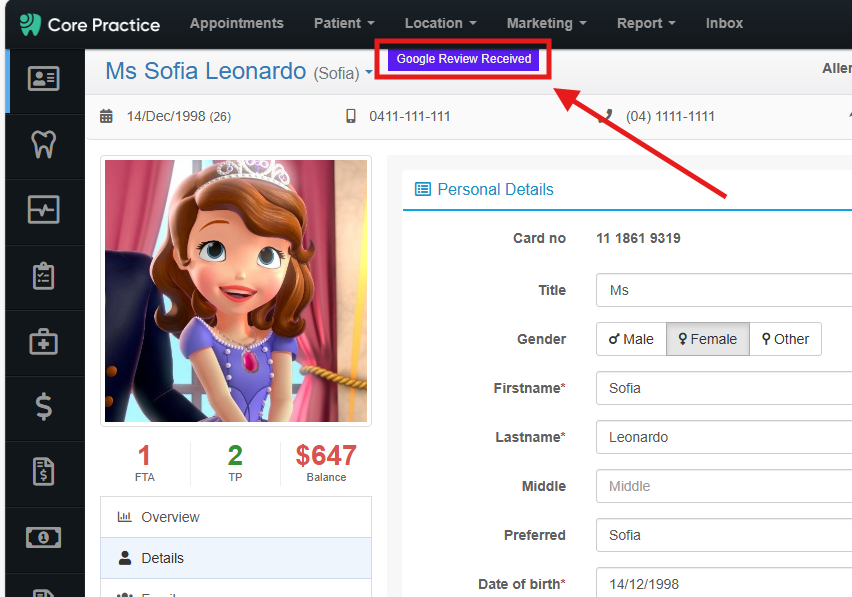Image resolution: width=852 pixels, height=597 pixels.
Task: Open the invoice document sidebar icon
Action: [43, 472]
